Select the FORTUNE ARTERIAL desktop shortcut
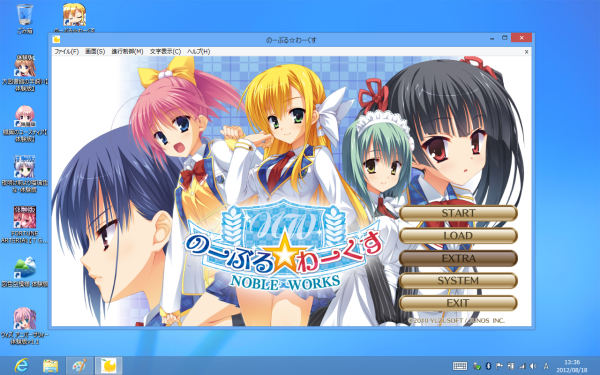Screen dimensions: 600x375 coord(25,225)
